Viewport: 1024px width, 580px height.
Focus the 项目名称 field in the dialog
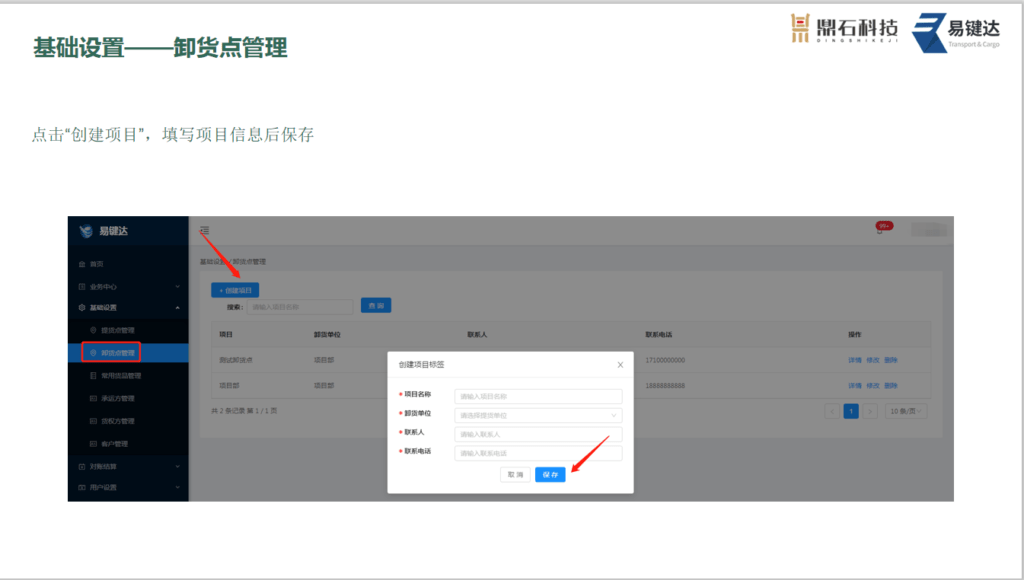click(x=538, y=396)
